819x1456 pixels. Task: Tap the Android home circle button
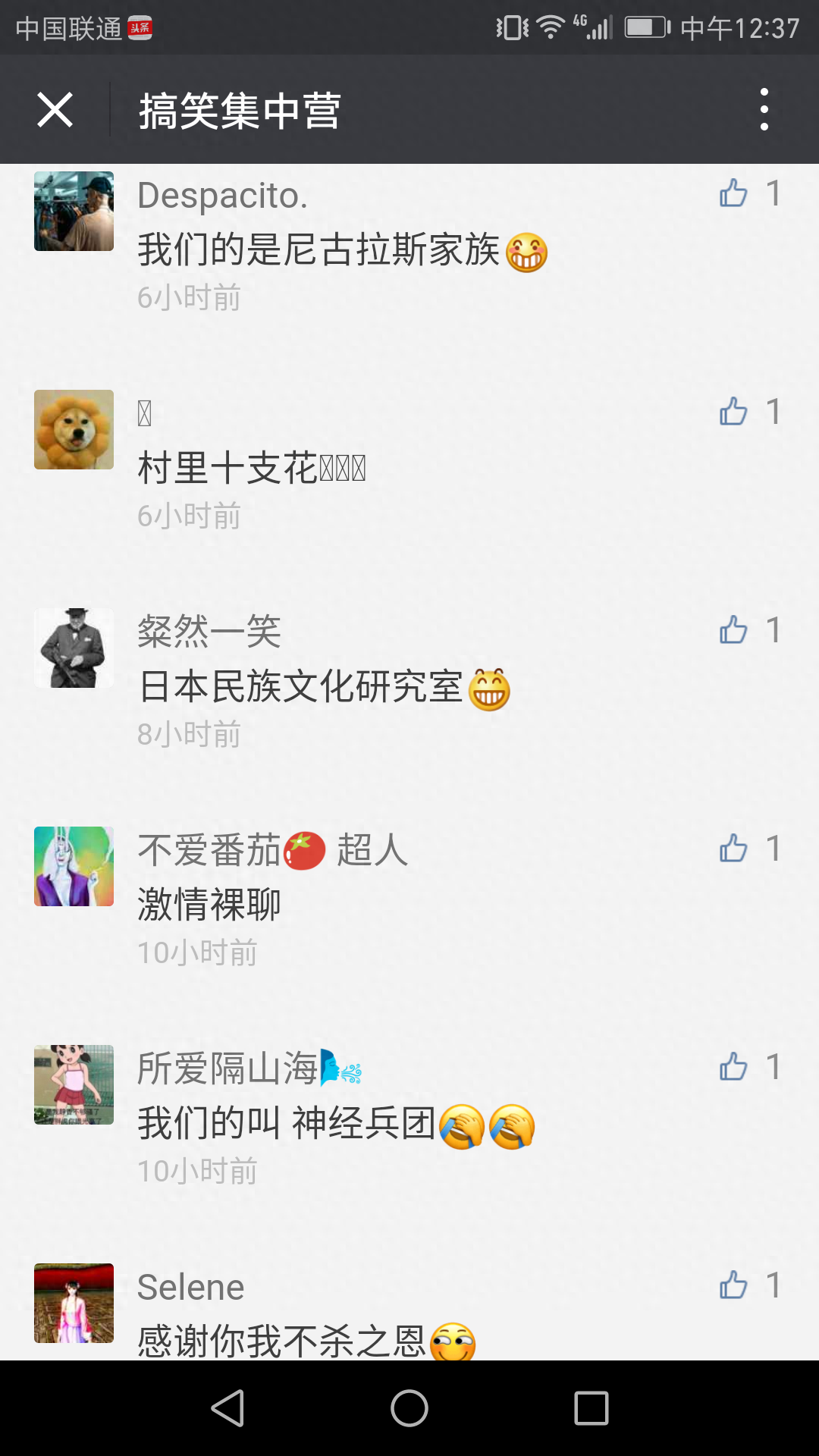tap(409, 1408)
